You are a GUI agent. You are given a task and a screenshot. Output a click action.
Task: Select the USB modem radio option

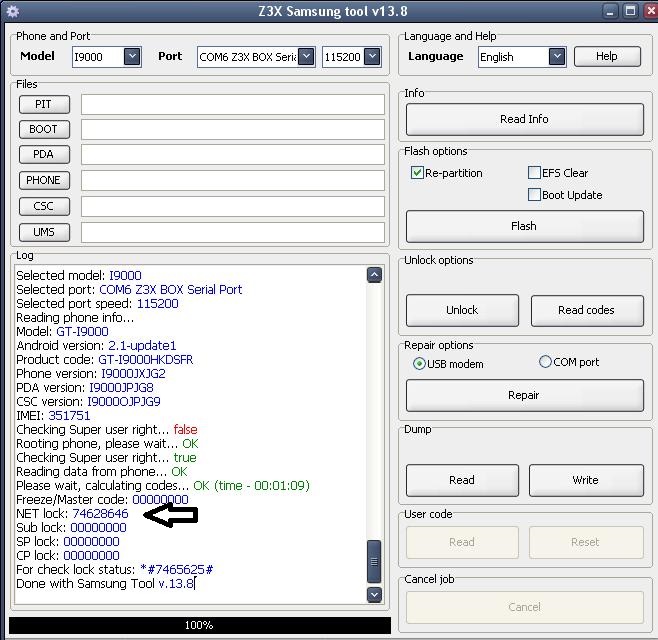(x=419, y=363)
